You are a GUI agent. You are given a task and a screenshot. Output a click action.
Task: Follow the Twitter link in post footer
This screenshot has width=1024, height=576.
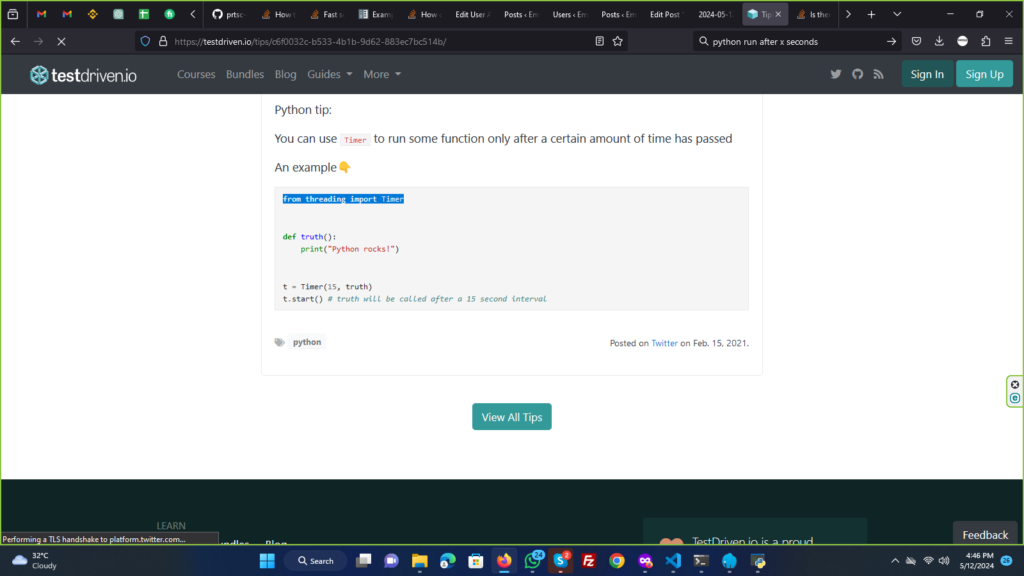click(x=664, y=343)
